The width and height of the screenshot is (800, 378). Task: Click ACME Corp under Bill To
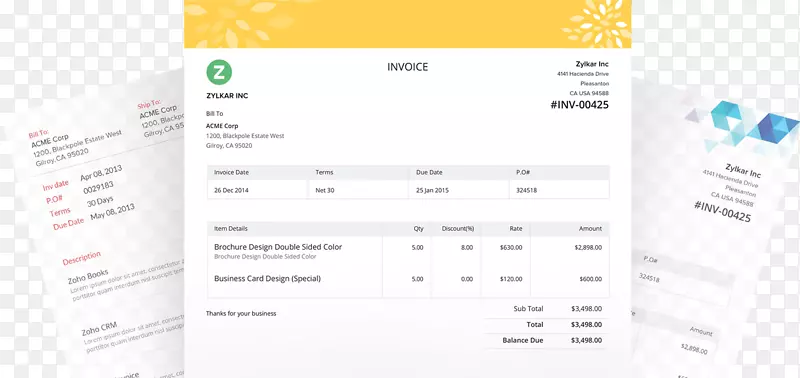[222, 125]
